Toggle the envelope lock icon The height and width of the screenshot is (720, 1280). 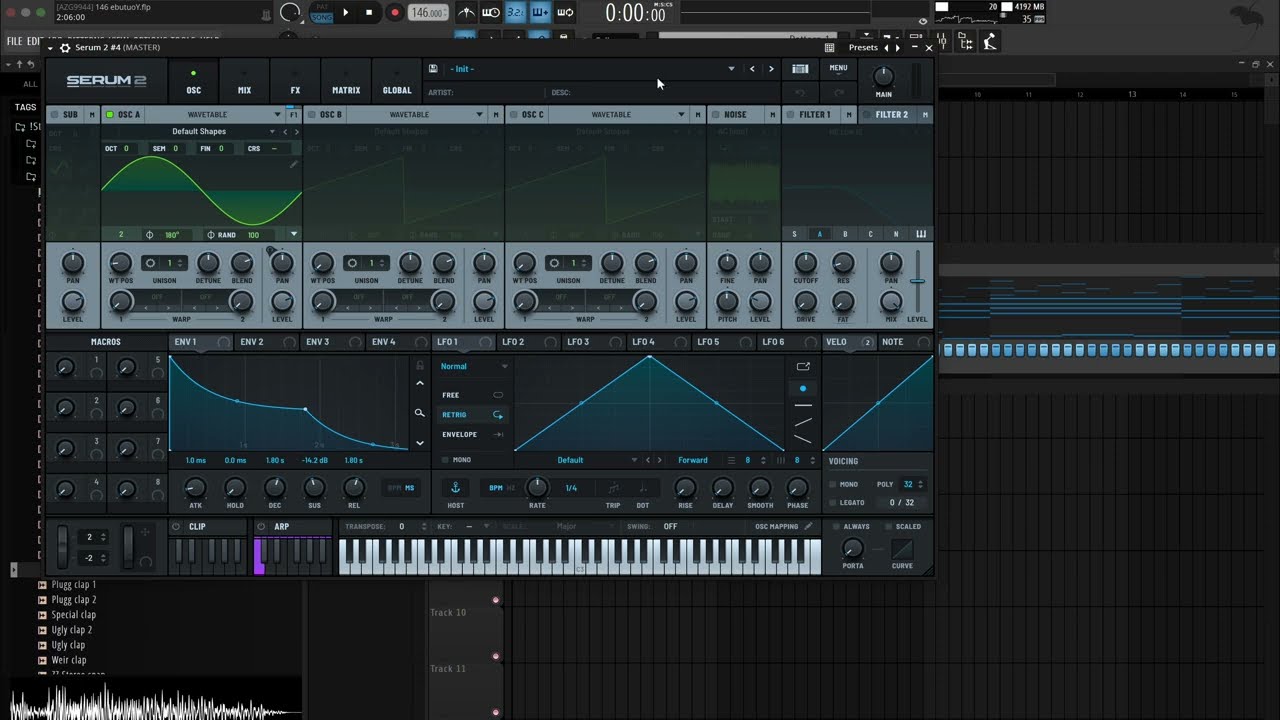coord(420,366)
